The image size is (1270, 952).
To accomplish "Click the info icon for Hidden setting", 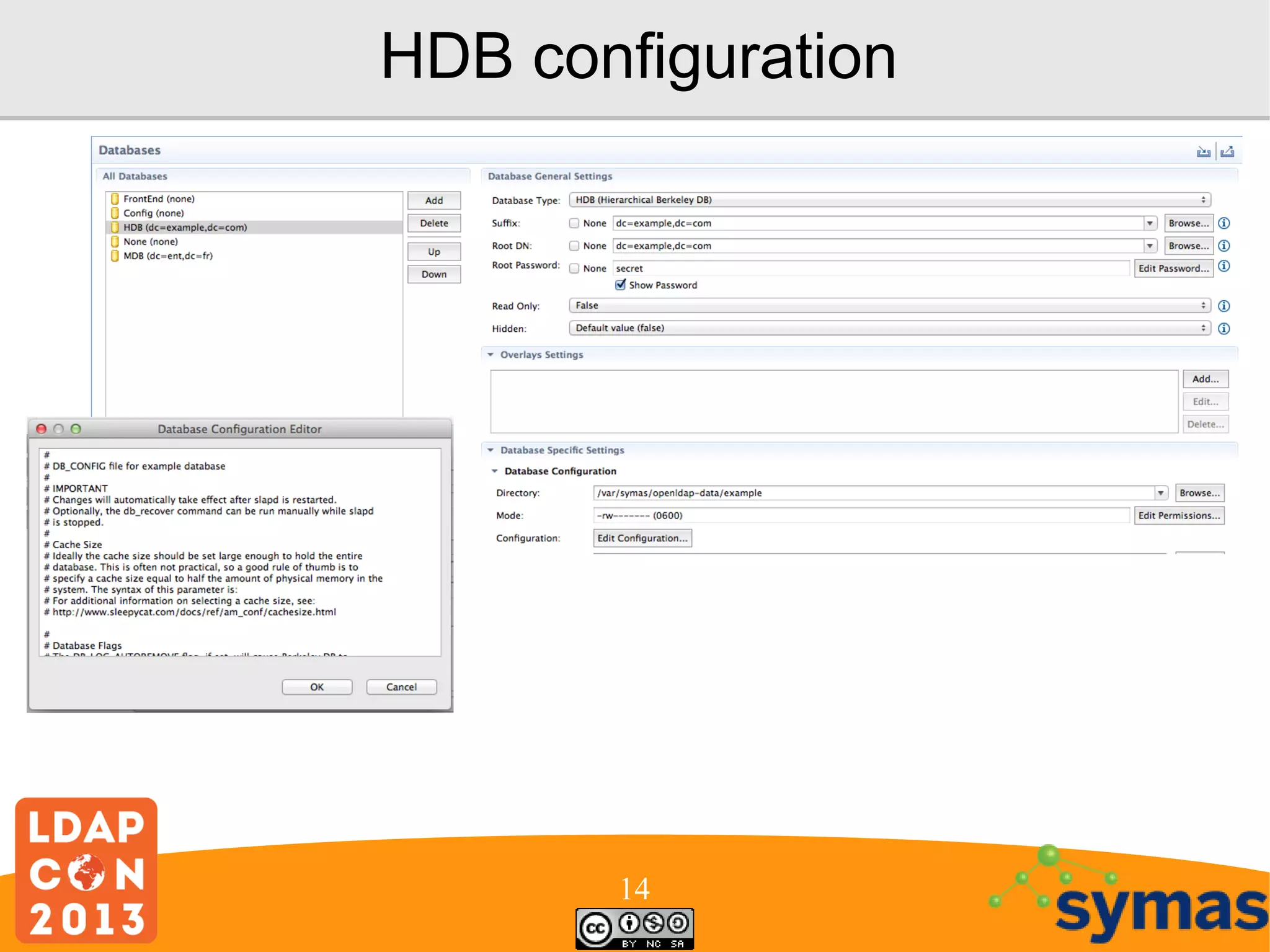I will [x=1224, y=329].
